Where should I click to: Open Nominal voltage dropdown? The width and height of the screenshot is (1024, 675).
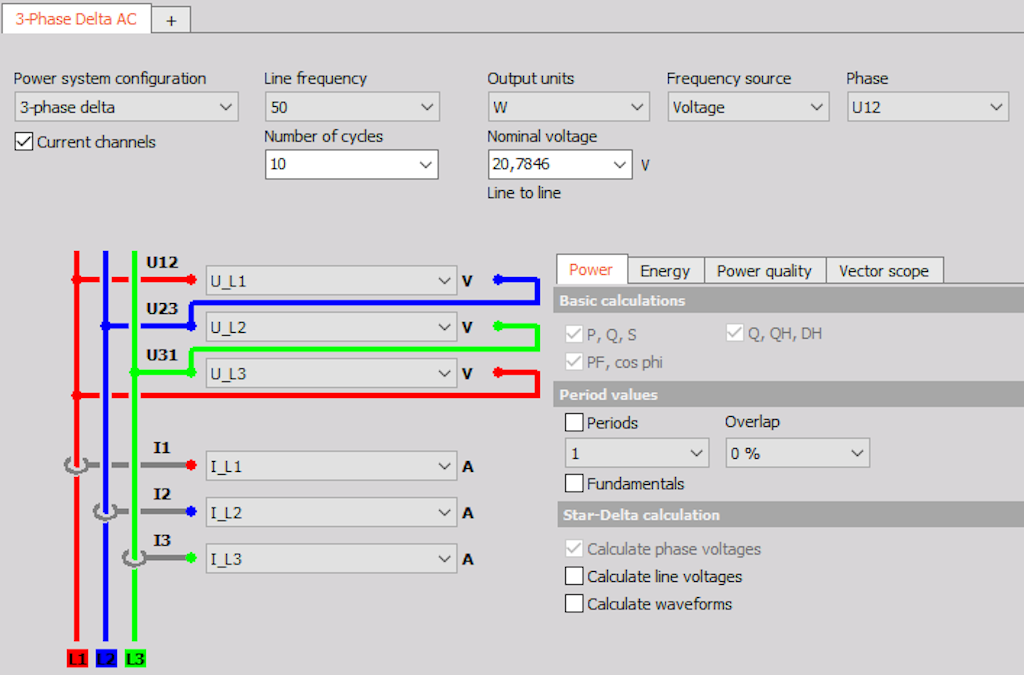pos(560,165)
